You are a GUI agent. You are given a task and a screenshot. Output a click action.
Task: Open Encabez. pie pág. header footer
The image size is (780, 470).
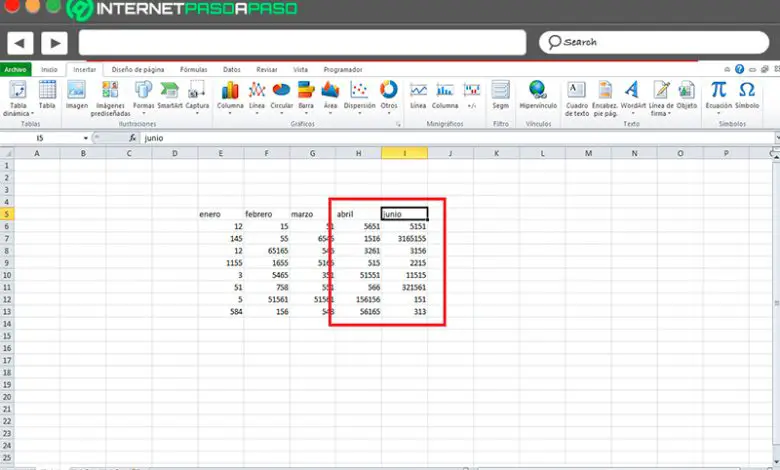click(x=605, y=98)
